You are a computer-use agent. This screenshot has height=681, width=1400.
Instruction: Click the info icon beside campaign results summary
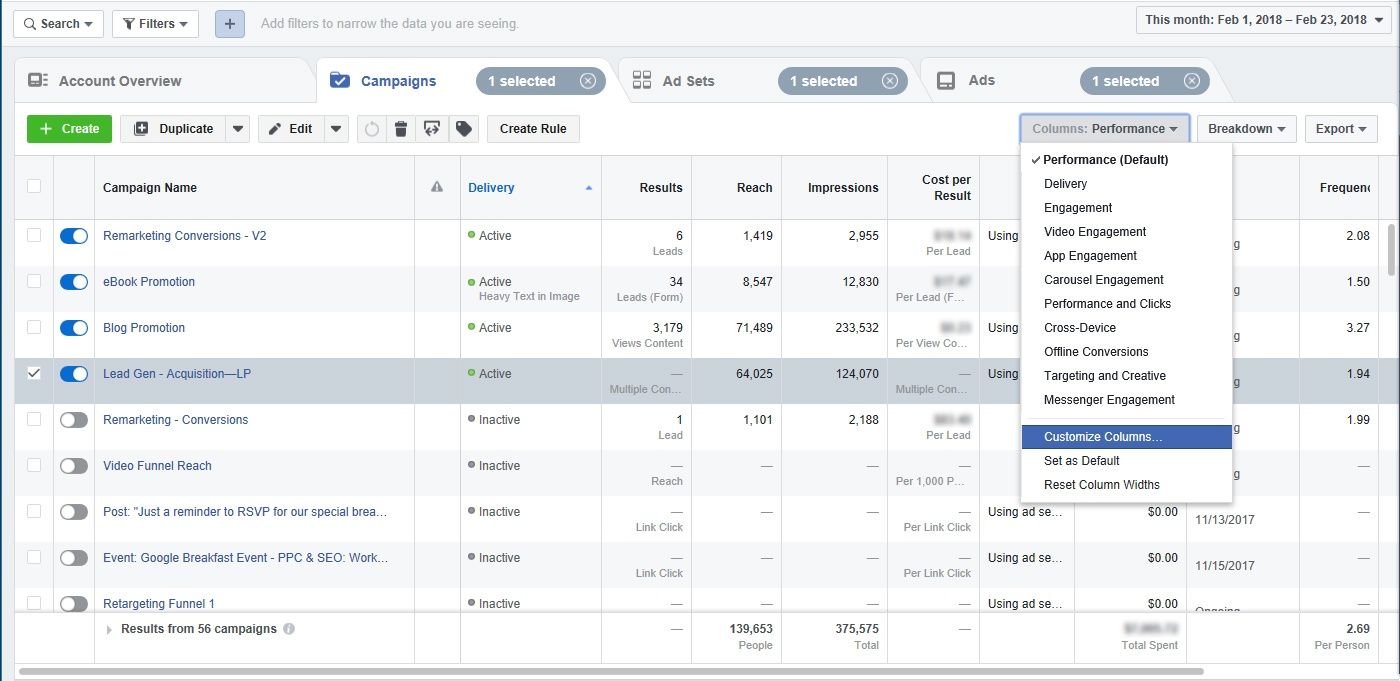coord(290,629)
